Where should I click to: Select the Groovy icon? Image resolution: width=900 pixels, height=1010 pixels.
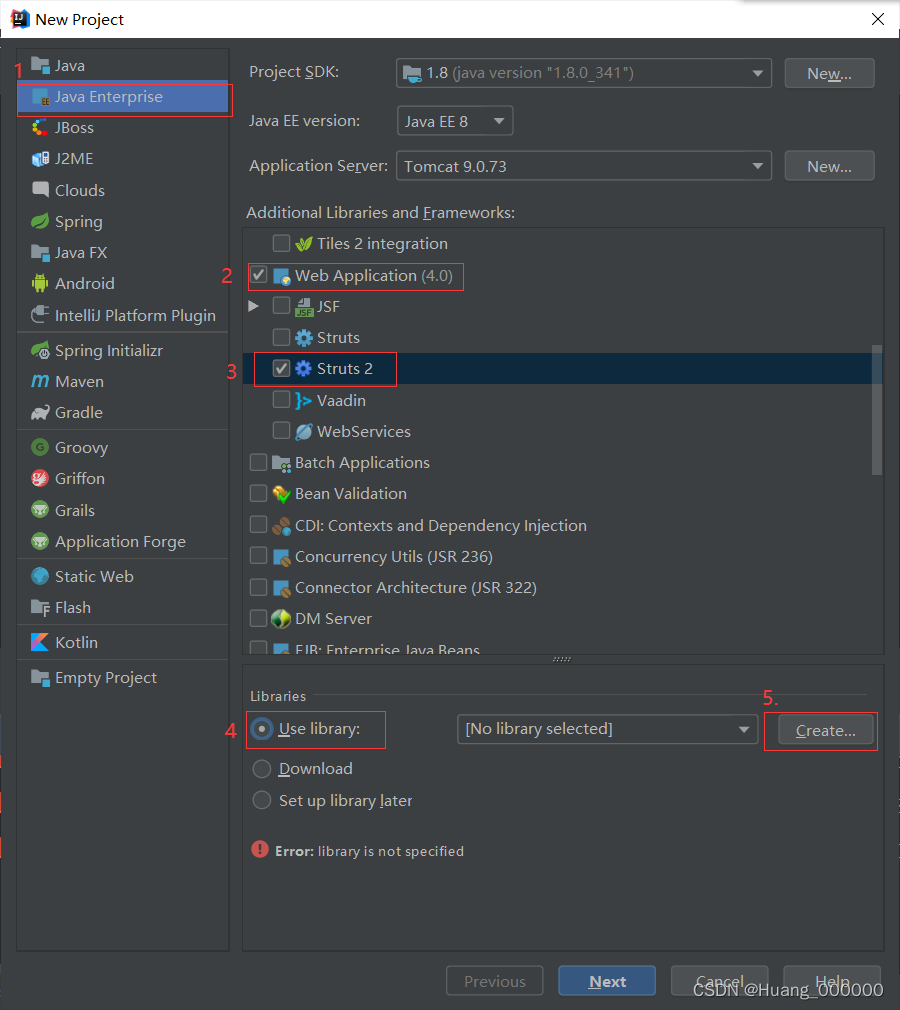coord(40,447)
